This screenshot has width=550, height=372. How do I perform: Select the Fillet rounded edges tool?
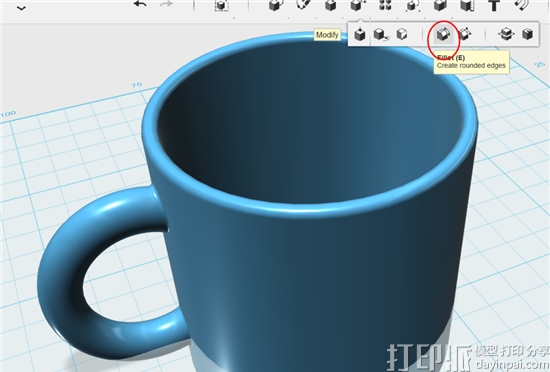(443, 34)
